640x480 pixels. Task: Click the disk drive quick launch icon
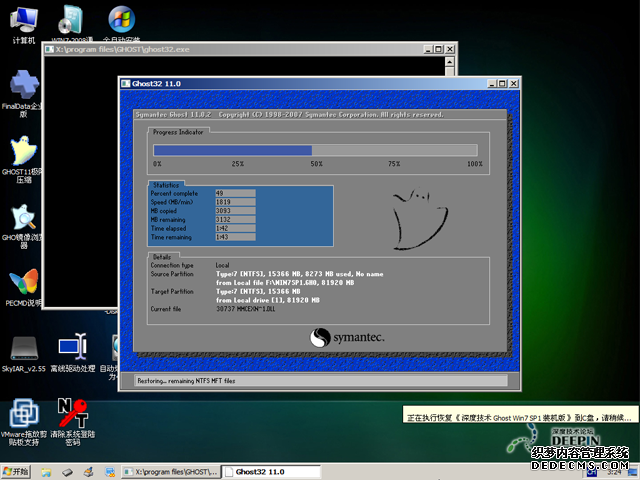[67, 472]
